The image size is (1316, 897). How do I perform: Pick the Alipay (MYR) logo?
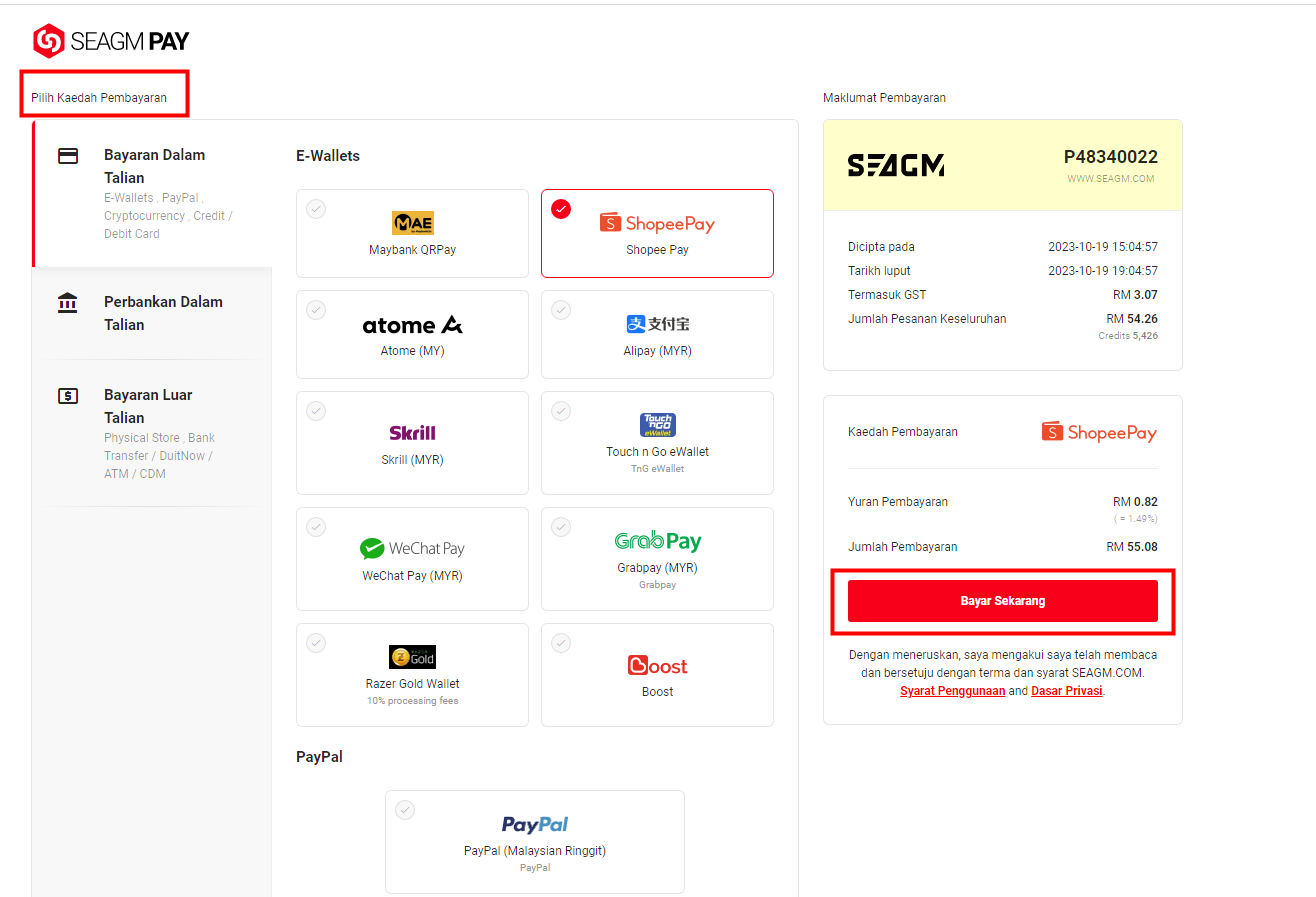click(x=657, y=324)
